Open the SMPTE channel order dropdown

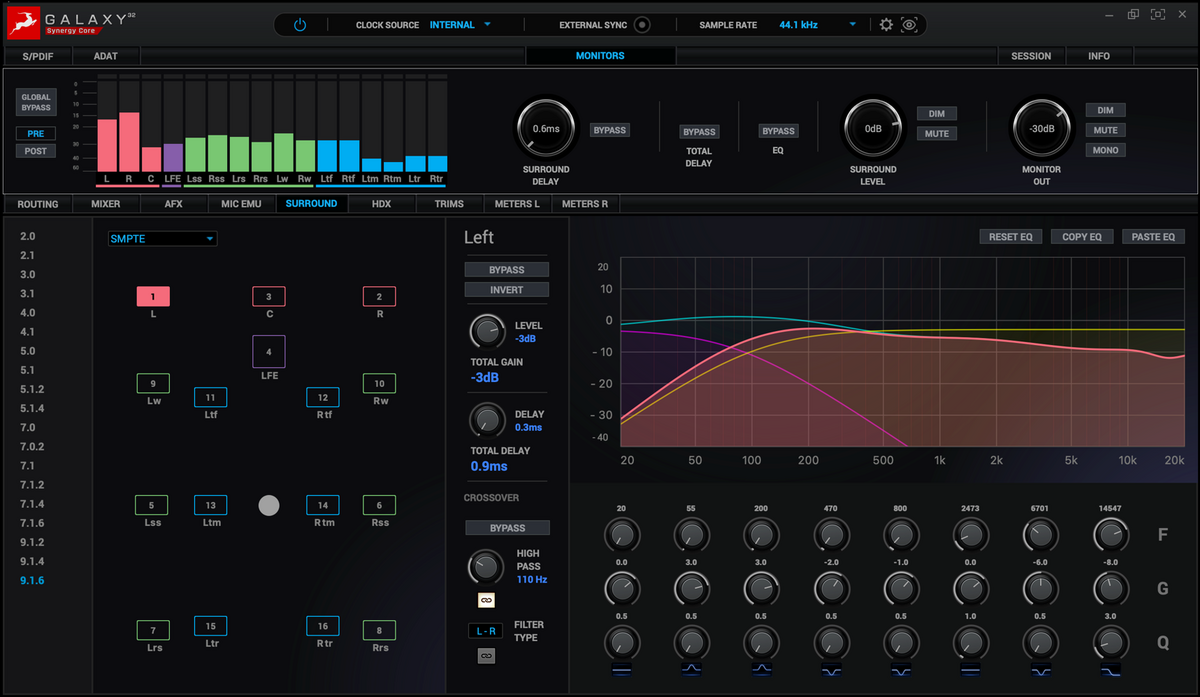coord(163,239)
